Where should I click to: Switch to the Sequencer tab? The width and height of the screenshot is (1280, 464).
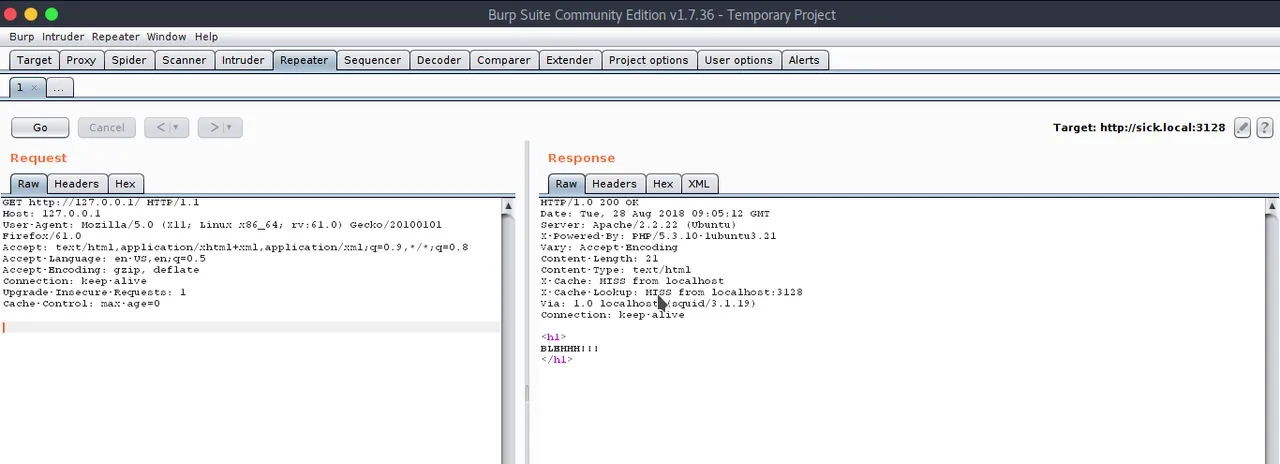(372, 60)
